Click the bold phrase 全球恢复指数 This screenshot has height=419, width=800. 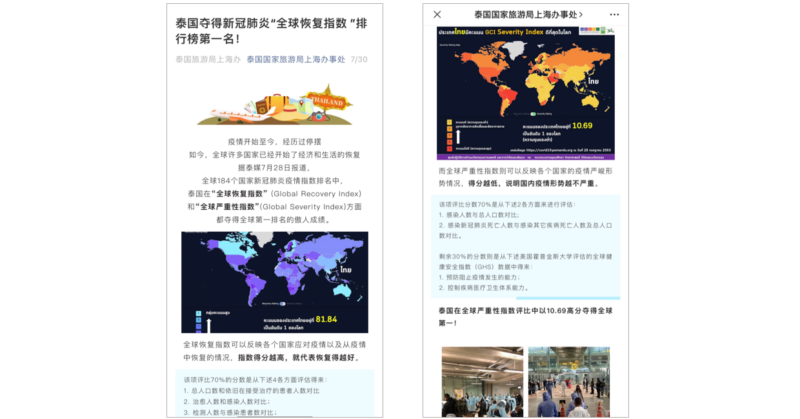pyautogui.click(x=240, y=193)
